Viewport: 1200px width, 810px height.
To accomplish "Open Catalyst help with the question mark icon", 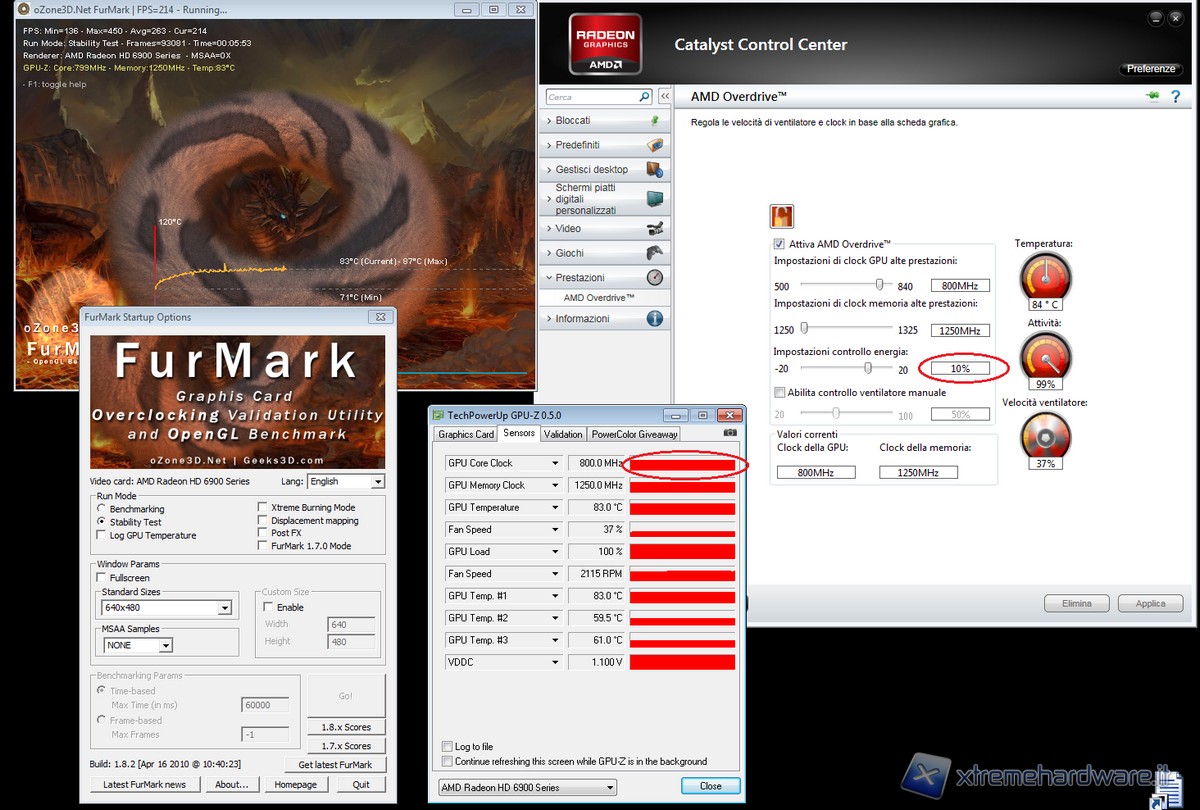I will tap(1176, 96).
